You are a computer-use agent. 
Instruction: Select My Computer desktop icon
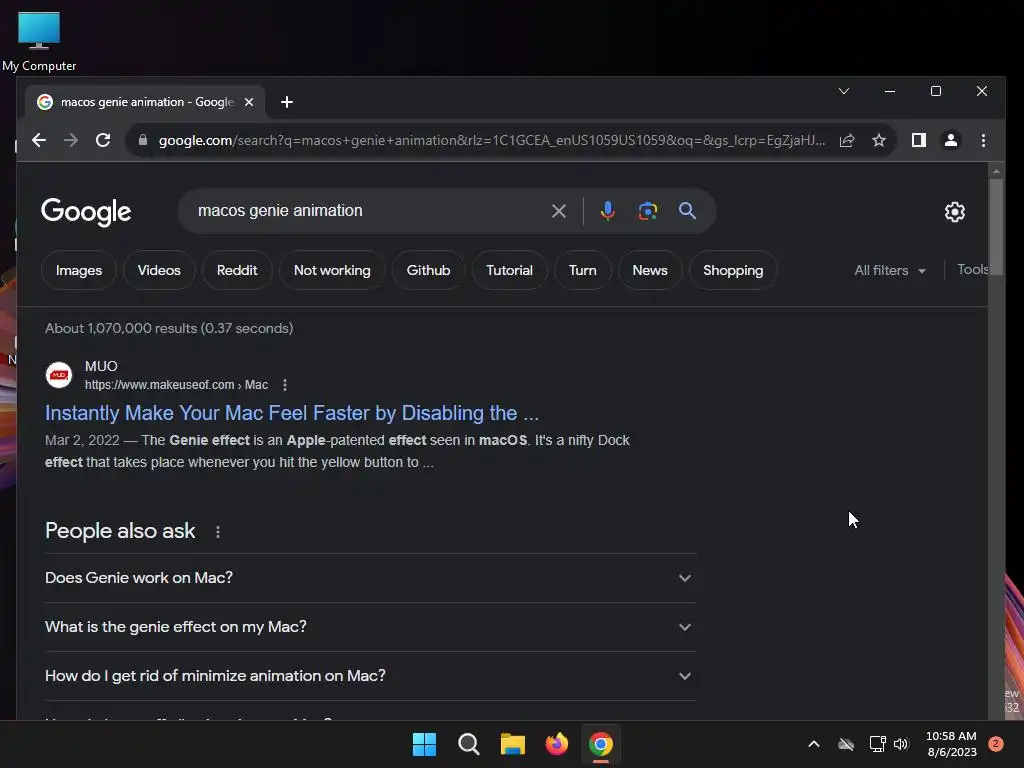click(x=39, y=42)
